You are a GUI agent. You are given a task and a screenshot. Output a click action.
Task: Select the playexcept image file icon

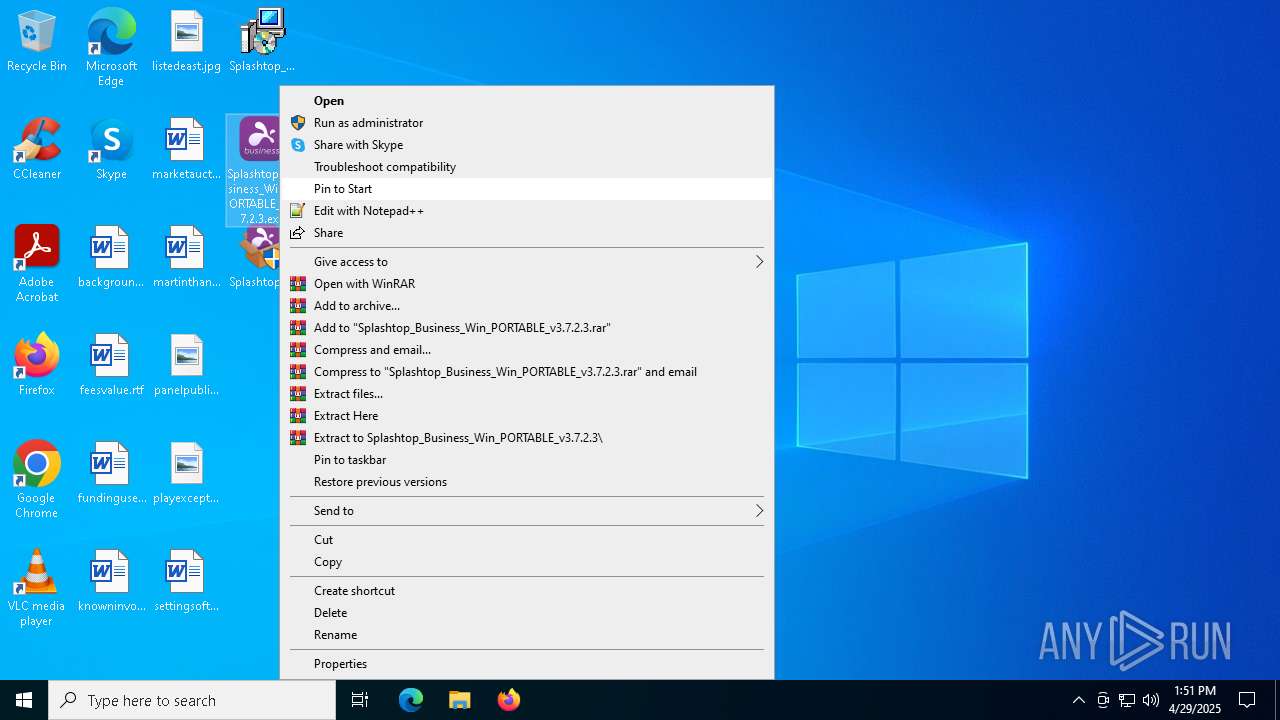(186, 474)
